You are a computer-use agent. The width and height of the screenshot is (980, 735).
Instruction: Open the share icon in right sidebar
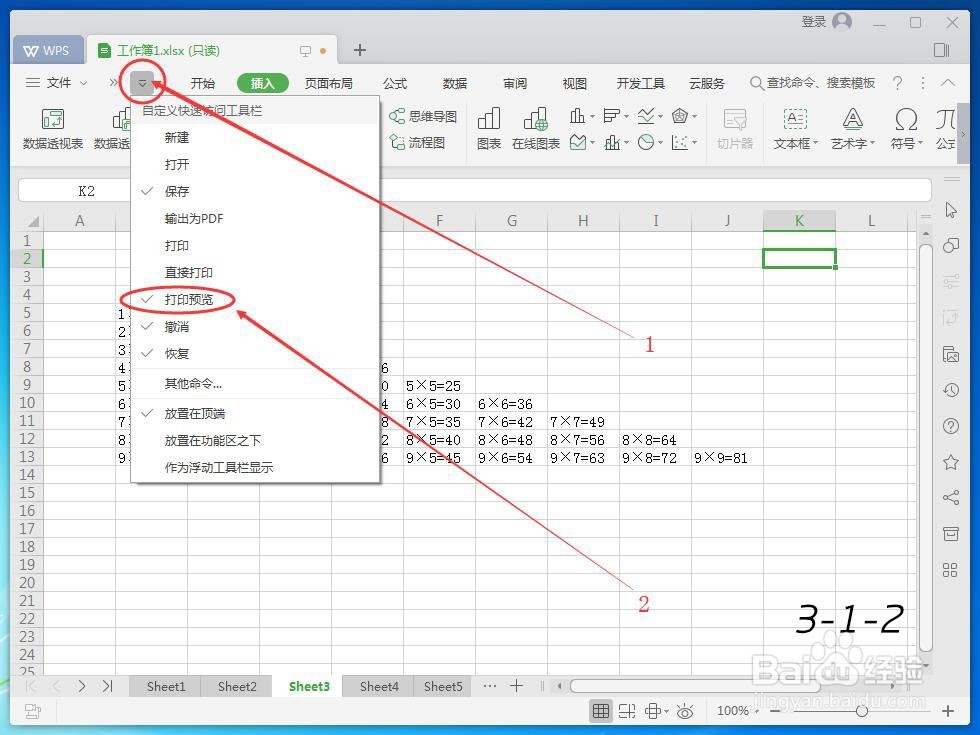(x=949, y=497)
